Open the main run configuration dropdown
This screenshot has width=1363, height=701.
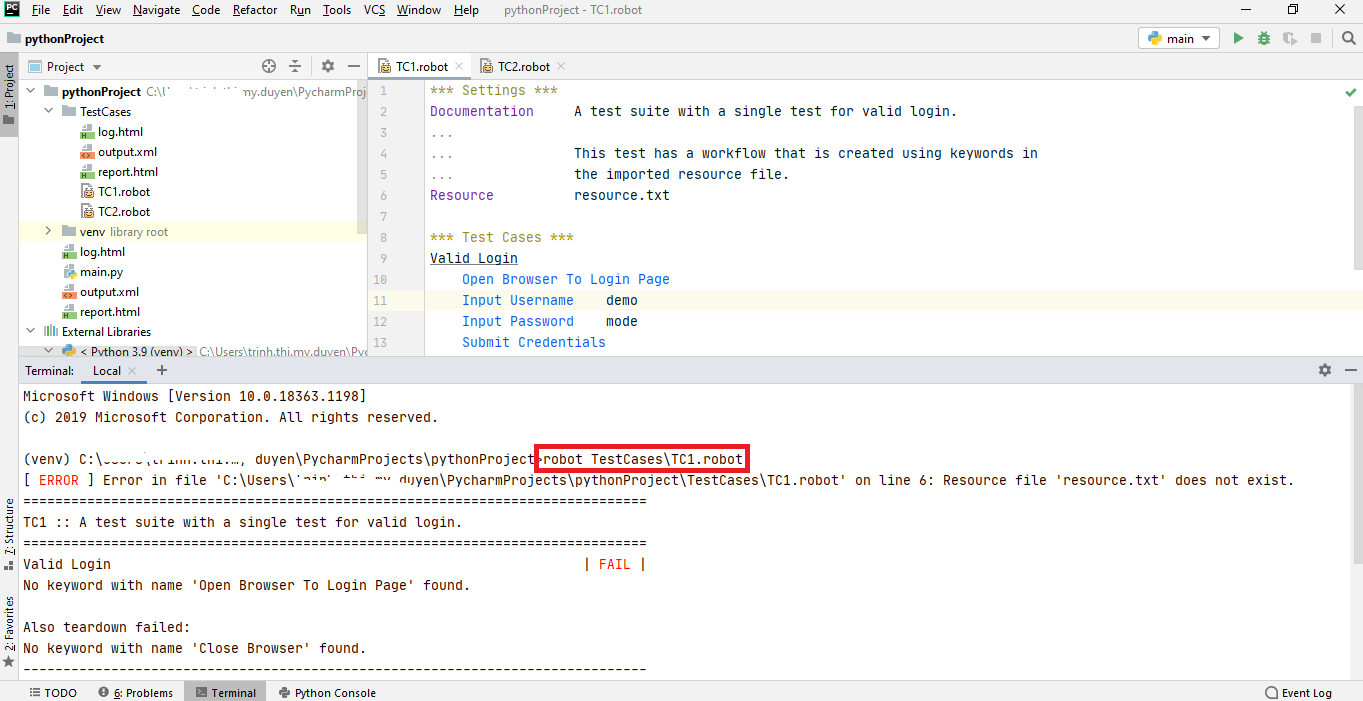1178,38
